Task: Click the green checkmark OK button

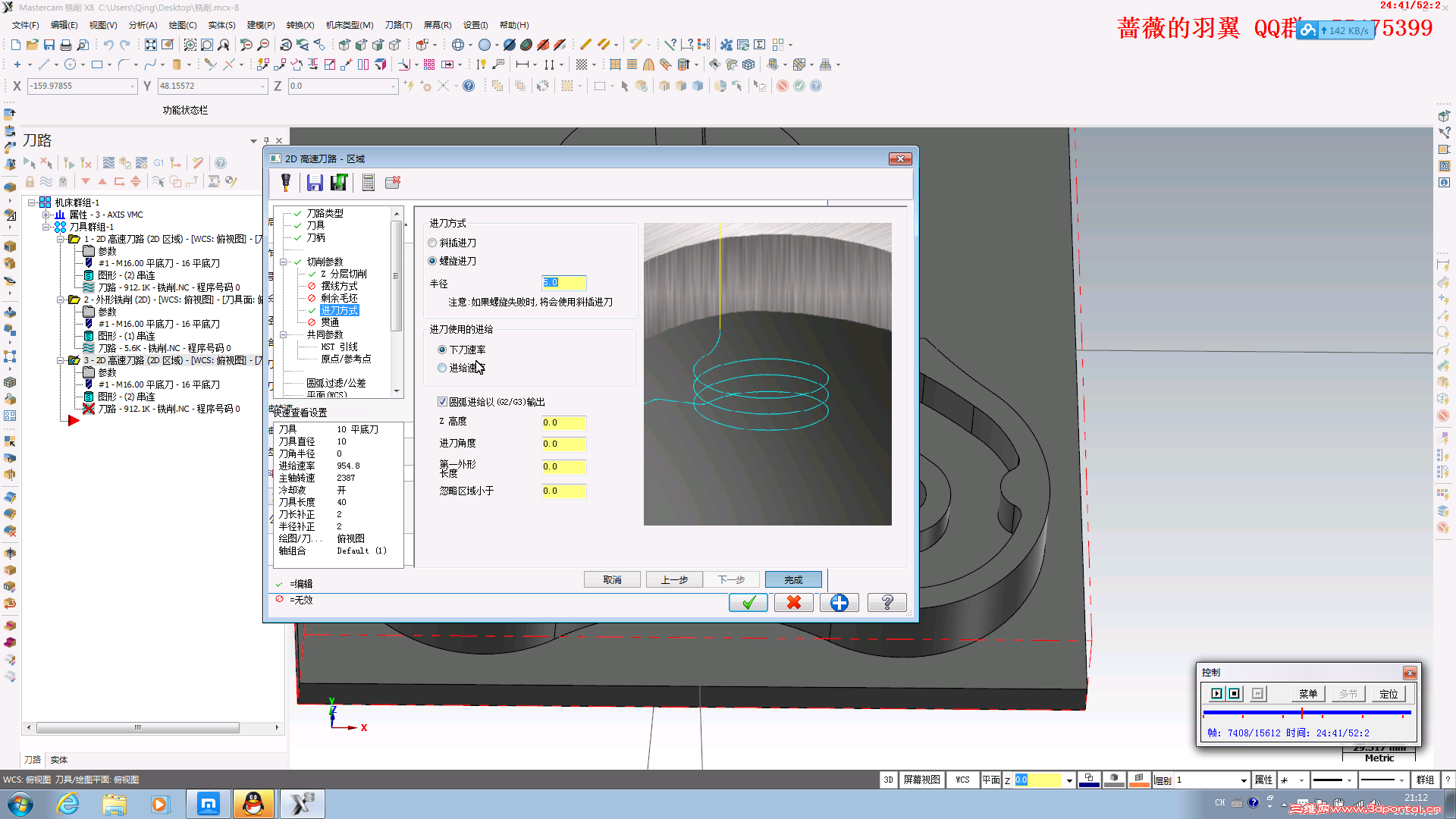Action: point(748,603)
